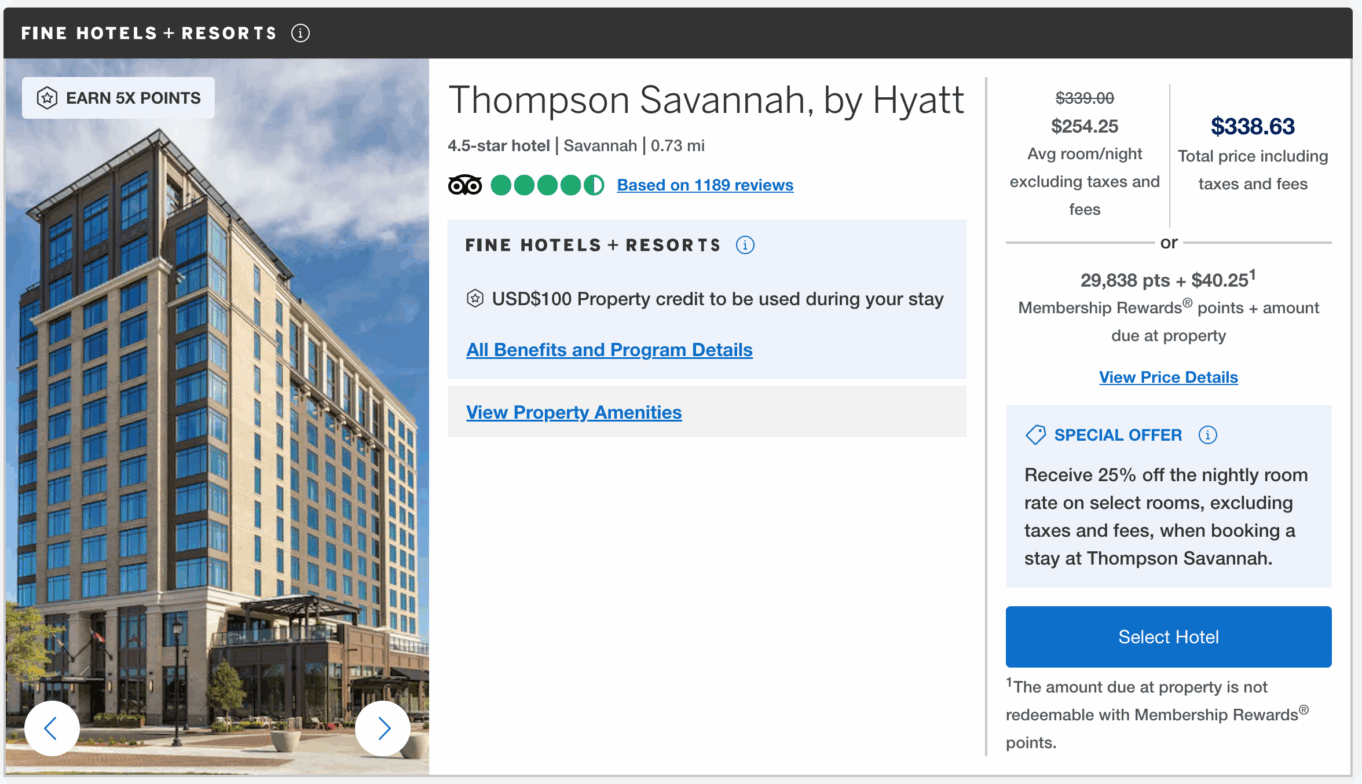The height and width of the screenshot is (784, 1362).
Task: Show the previous hotel photo
Action: click(x=52, y=728)
